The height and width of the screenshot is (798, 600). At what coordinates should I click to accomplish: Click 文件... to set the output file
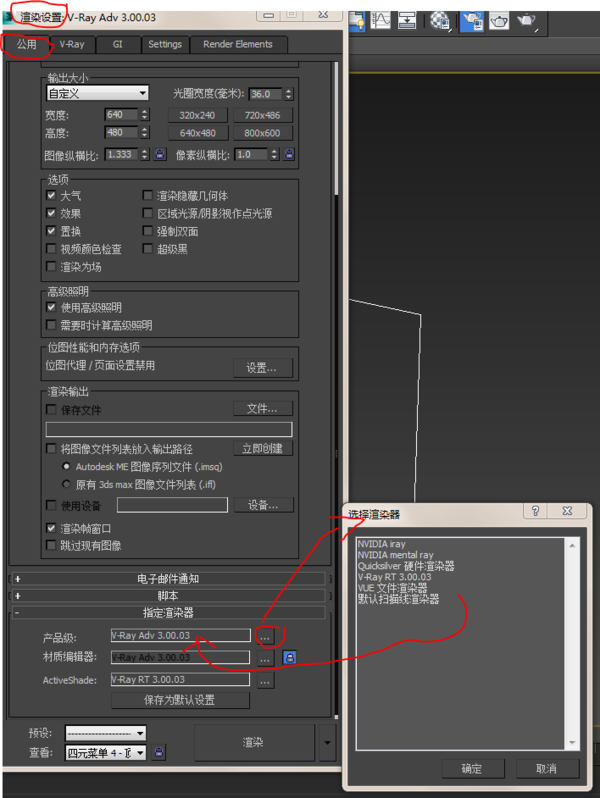point(263,409)
